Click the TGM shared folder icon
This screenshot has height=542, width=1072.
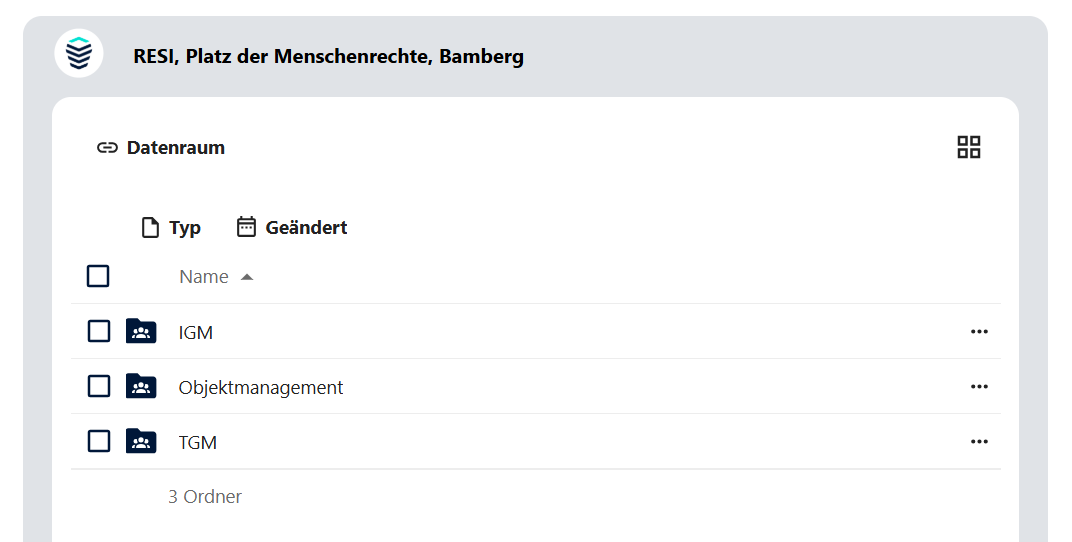click(x=141, y=441)
